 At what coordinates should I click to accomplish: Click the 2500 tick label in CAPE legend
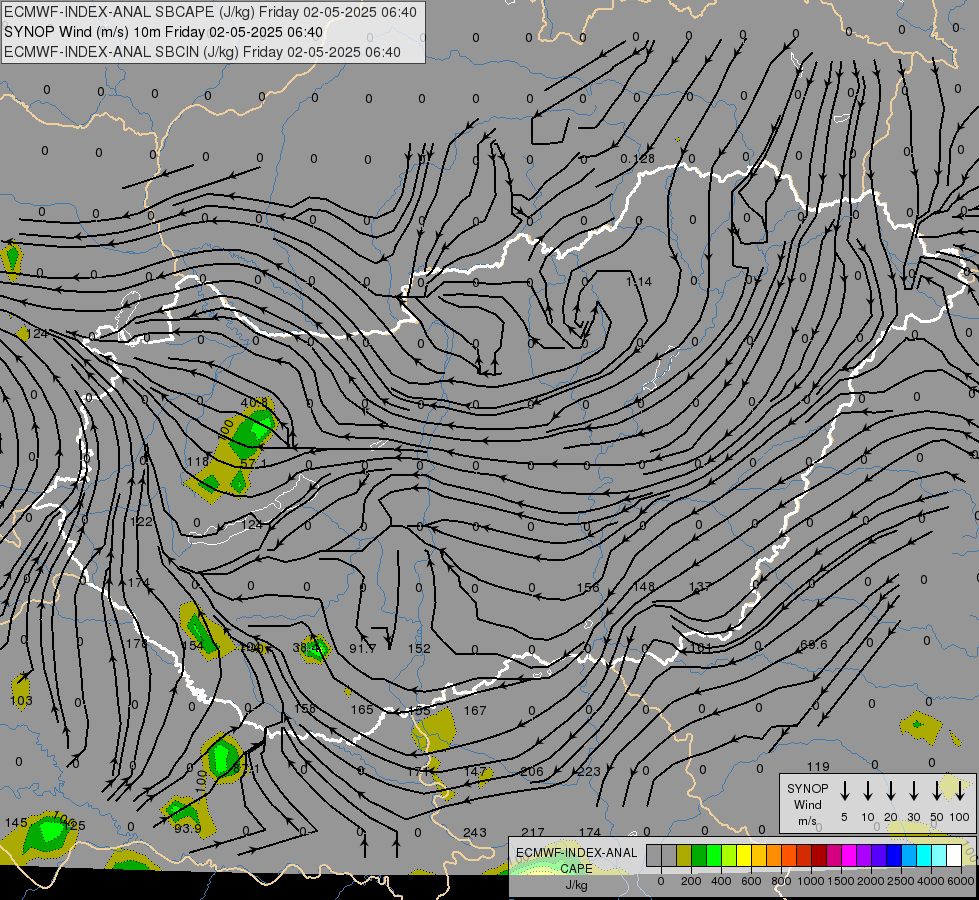(901, 881)
